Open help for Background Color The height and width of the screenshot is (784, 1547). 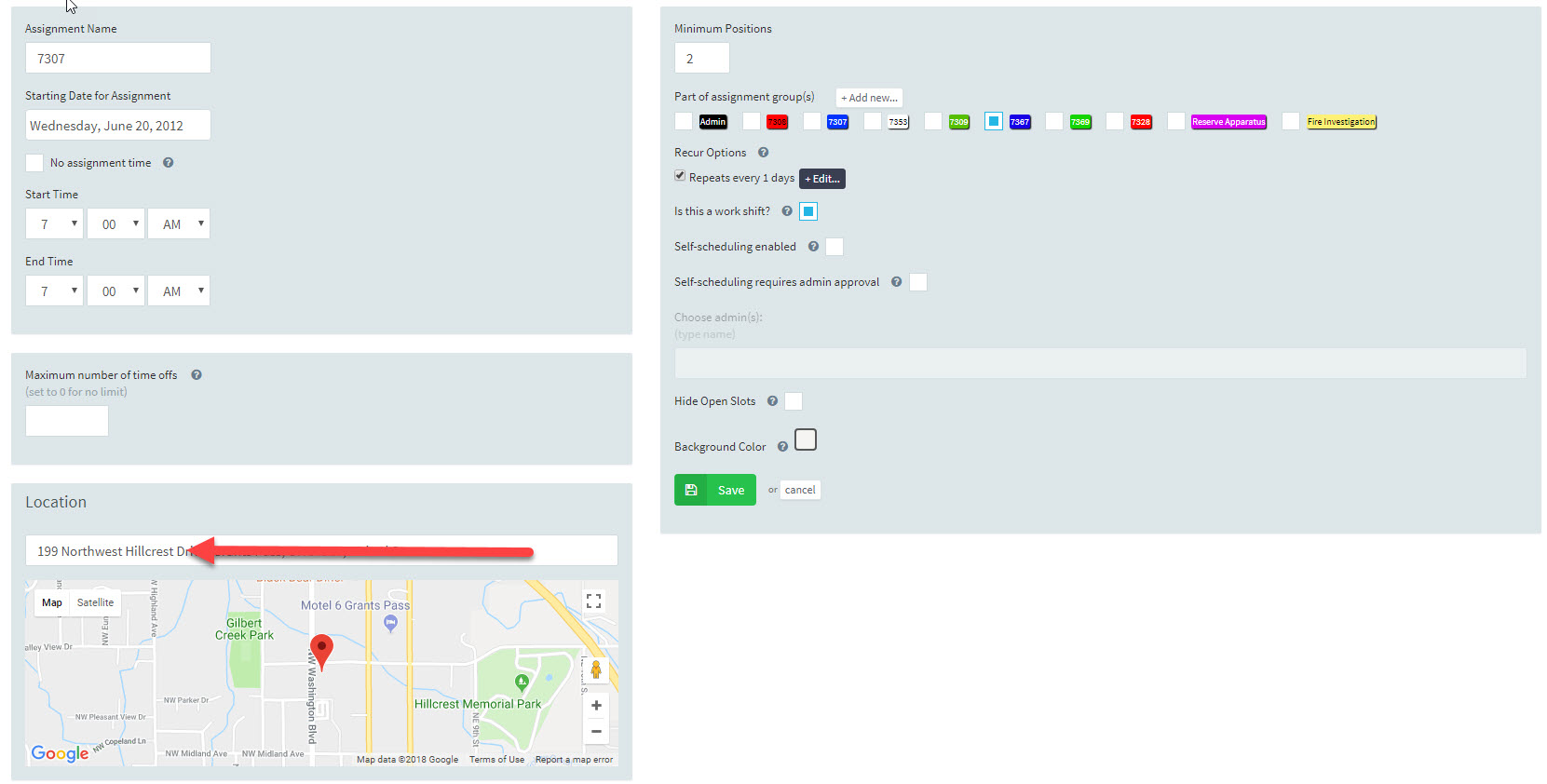(x=782, y=447)
